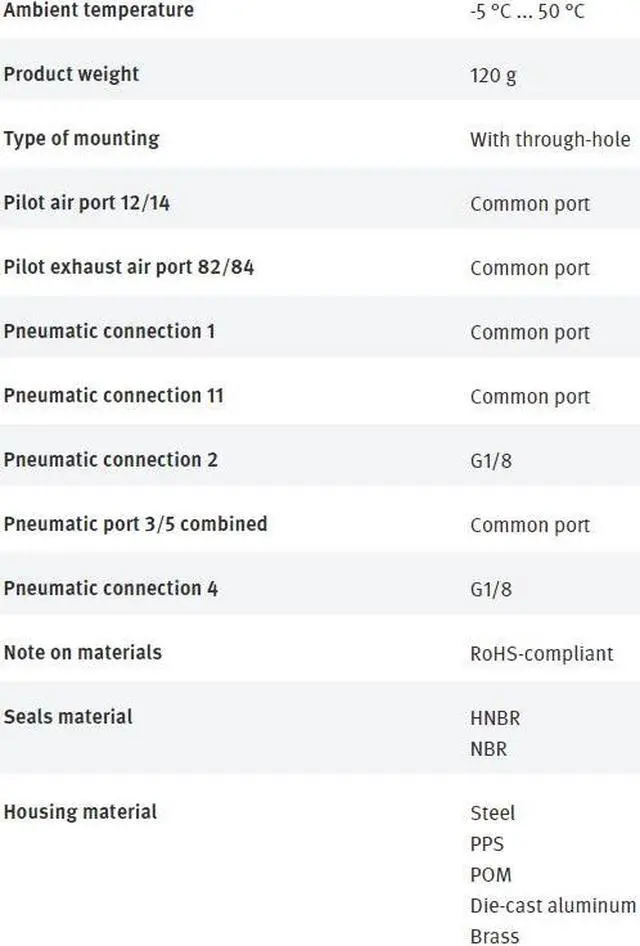Select Pilot air port 12/14 row label
Viewport: 640px width, 946px height.
87,203
